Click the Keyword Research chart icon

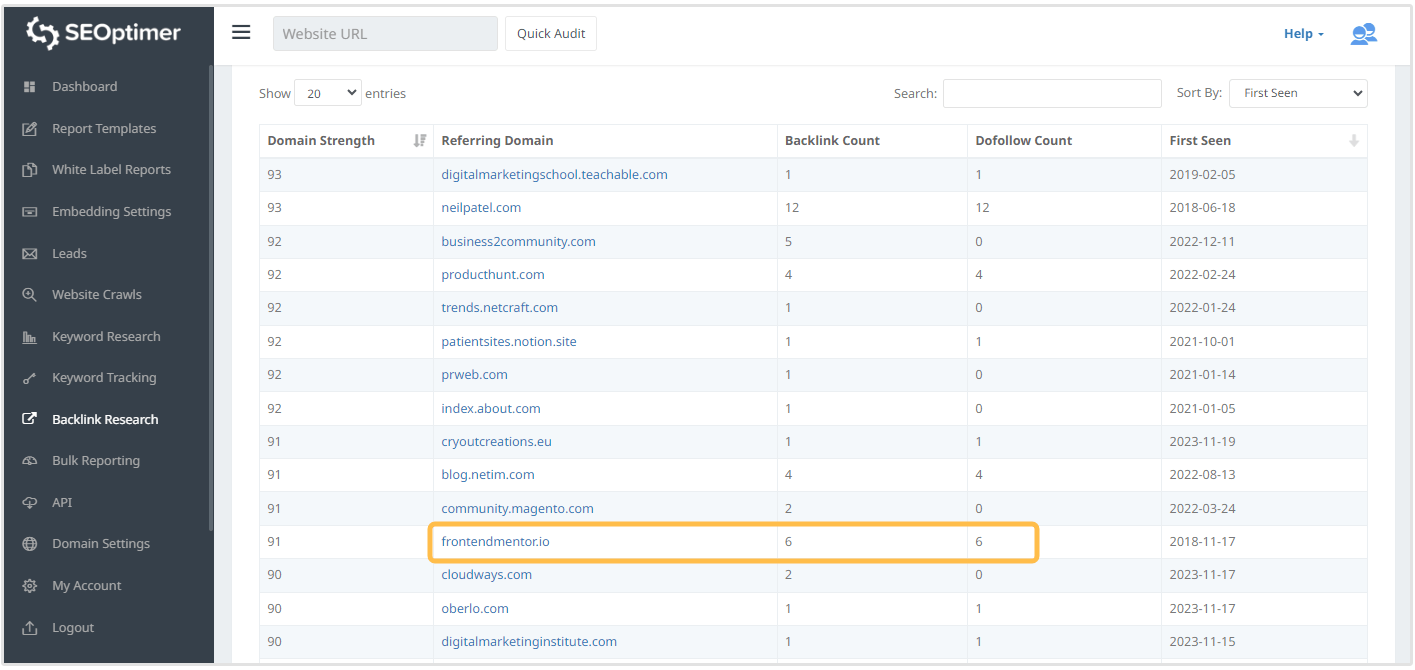[30, 337]
